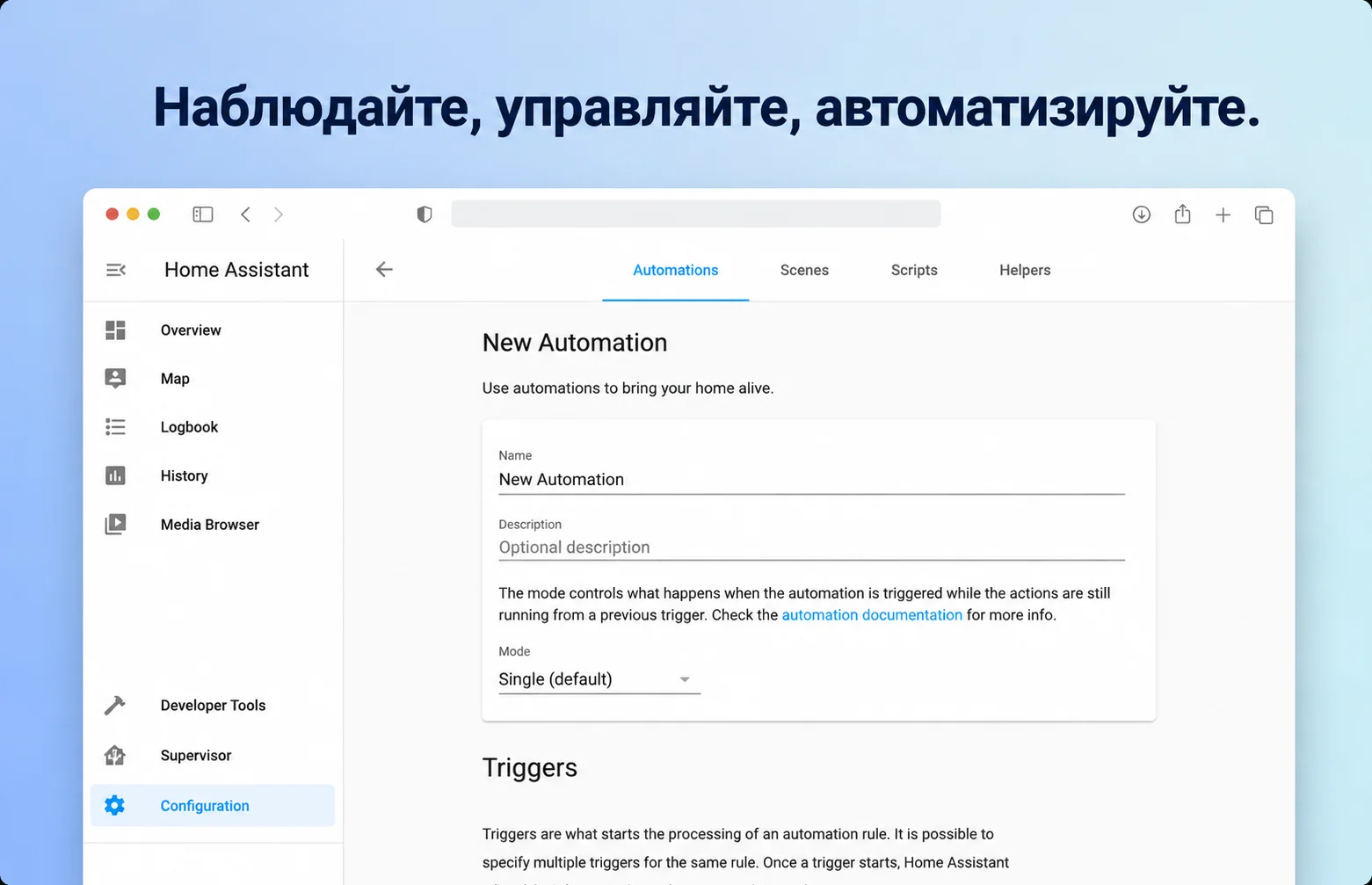
Task: Click the Media Browser play icon
Action: click(x=115, y=524)
